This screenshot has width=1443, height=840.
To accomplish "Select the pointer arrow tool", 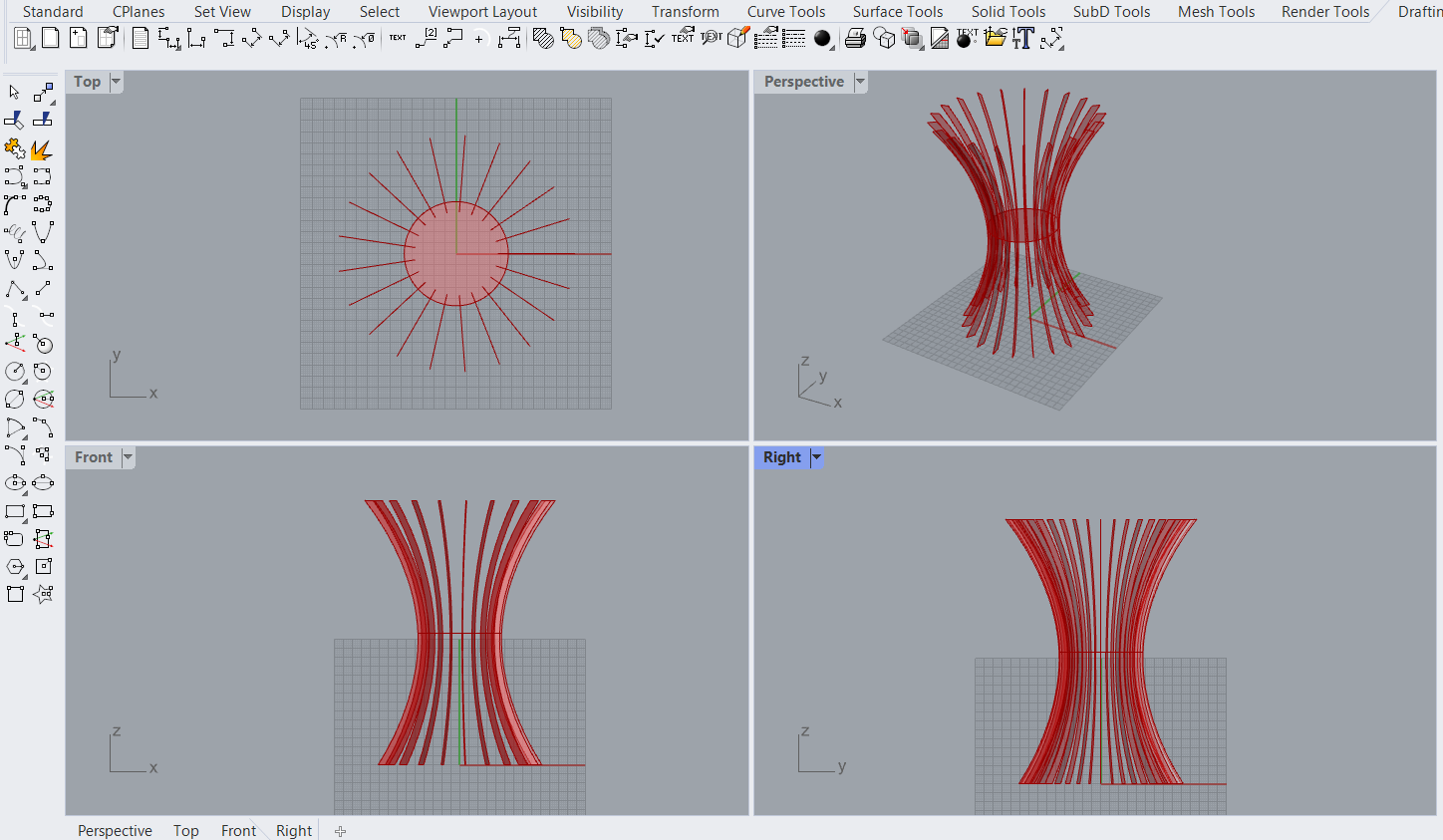I will click(x=14, y=93).
